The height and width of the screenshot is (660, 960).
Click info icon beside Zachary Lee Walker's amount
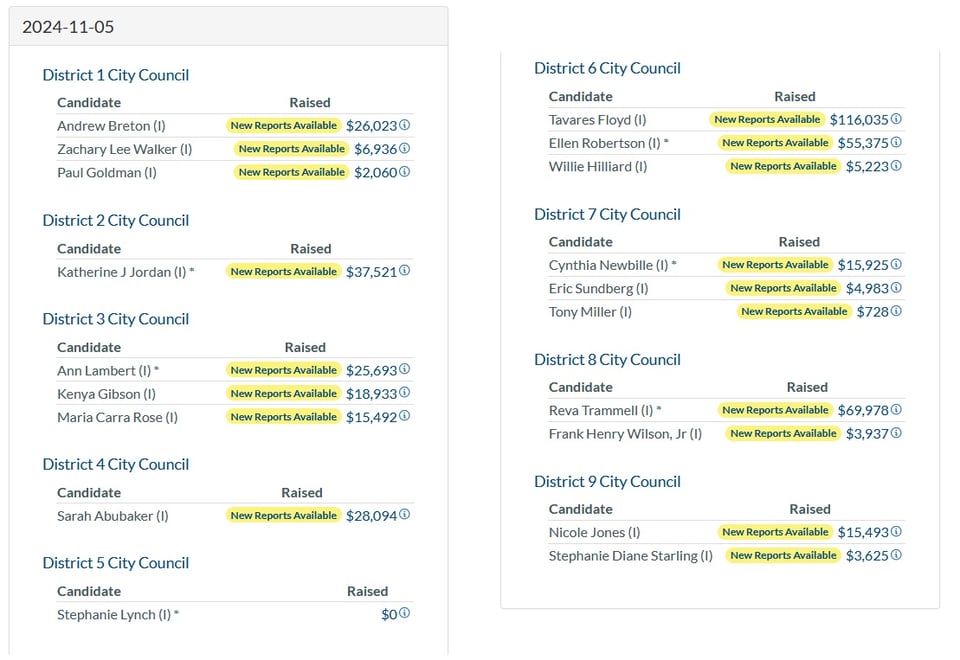[x=405, y=149]
